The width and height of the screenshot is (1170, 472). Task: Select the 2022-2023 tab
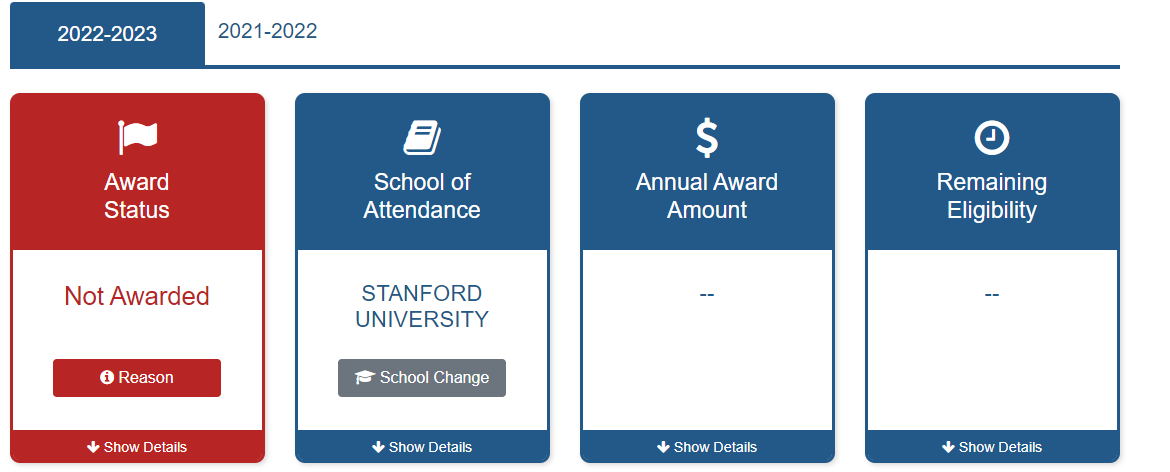(x=107, y=34)
